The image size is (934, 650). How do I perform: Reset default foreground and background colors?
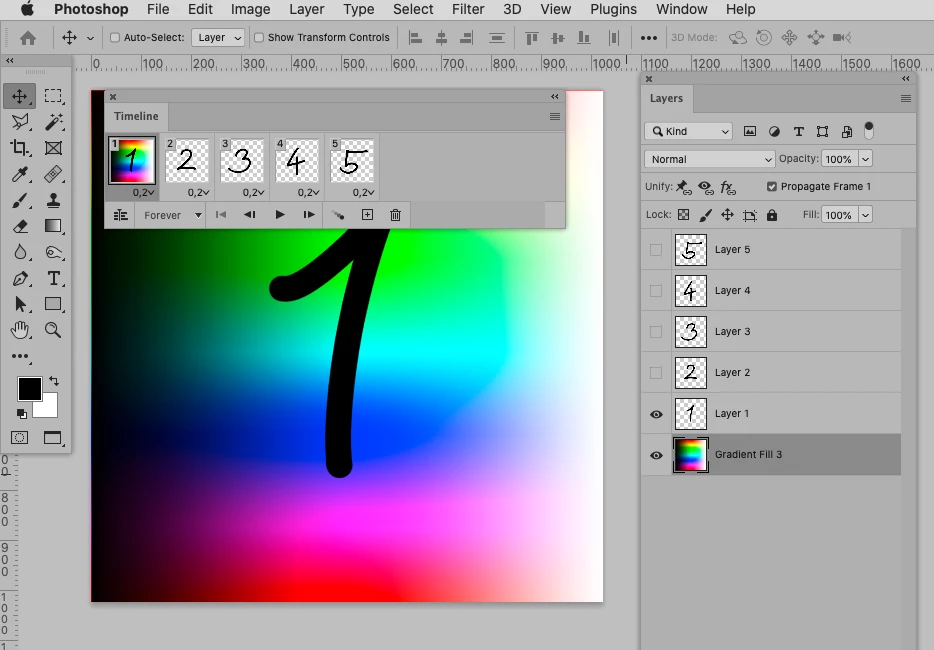coord(21,413)
